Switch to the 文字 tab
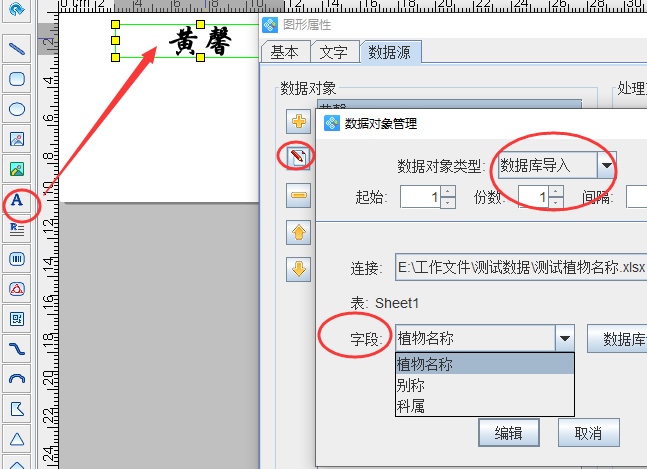Screen dimensions: 647x469 334,52
